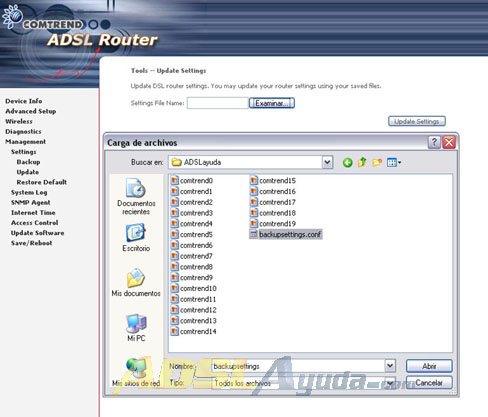Click the Nombre filename input field
Screen dimensions: 488x417
click(x=298, y=366)
